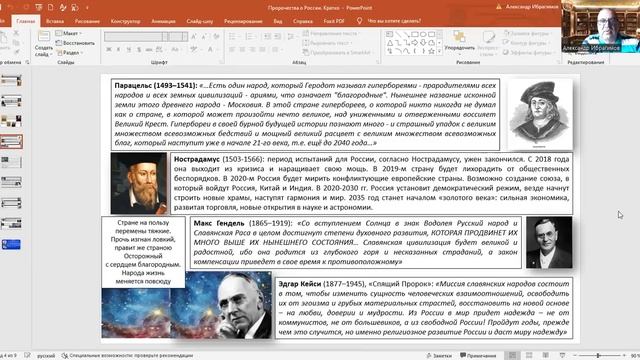Image resolution: width=640 pixels, height=360 pixels.
Task: Open the font size dropdown arrow
Action: (184, 37)
